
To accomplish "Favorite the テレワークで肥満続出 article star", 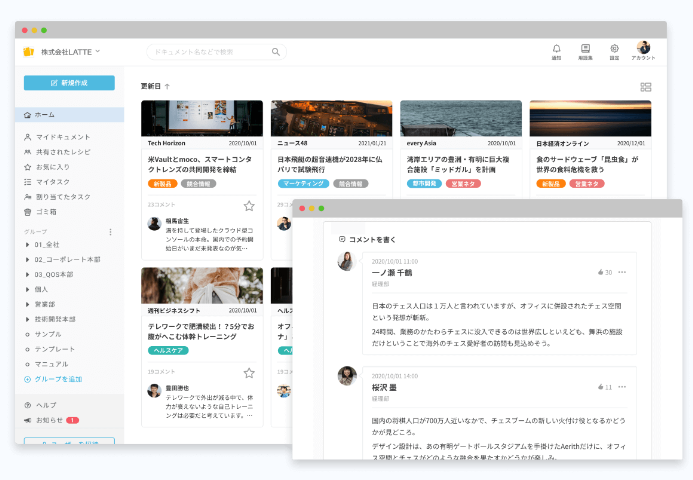I will pyautogui.click(x=249, y=373).
